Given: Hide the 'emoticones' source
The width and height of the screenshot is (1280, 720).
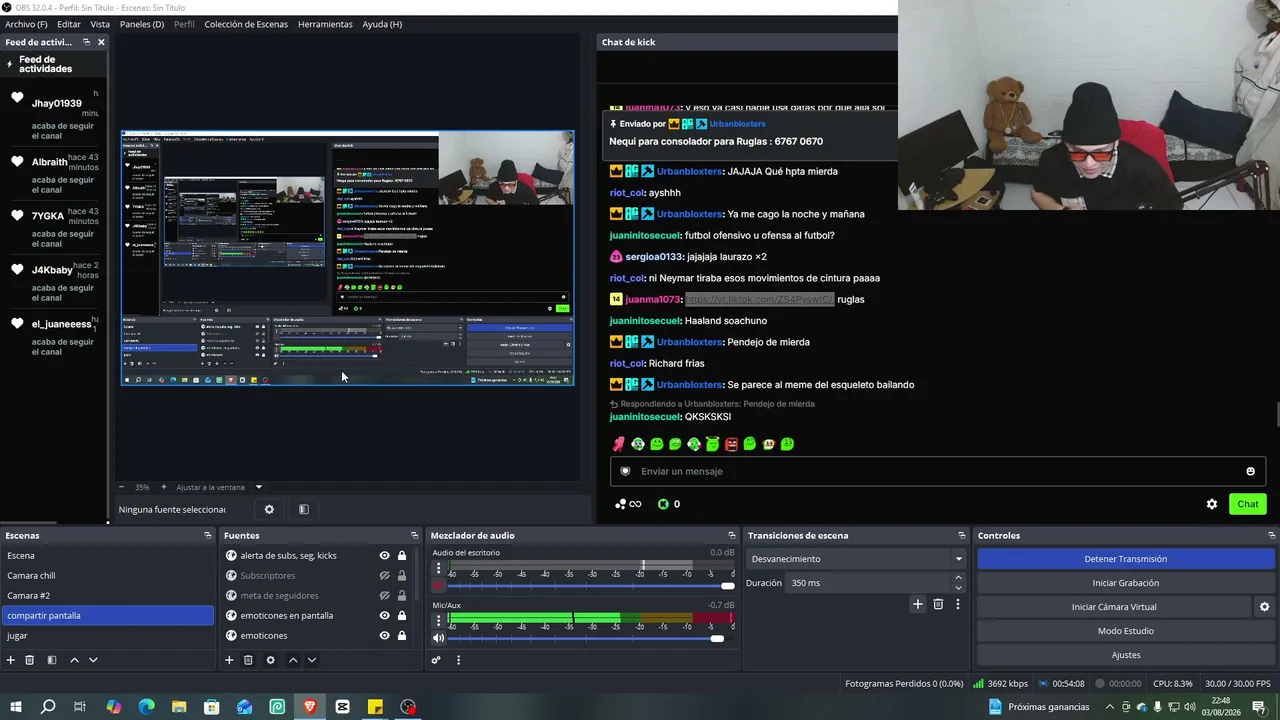Looking at the screenshot, I should 384,636.
